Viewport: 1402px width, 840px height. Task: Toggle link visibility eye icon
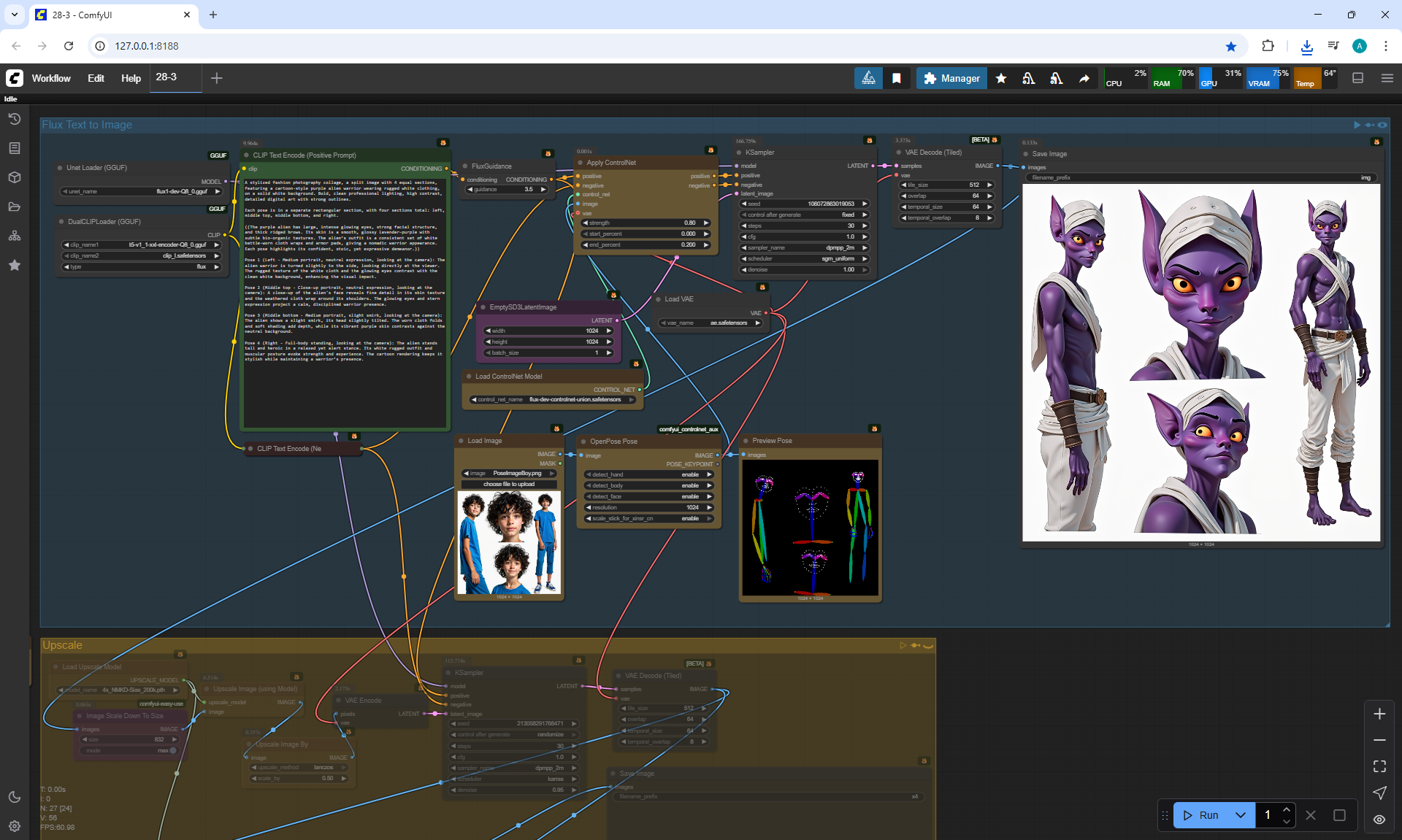tap(1379, 820)
